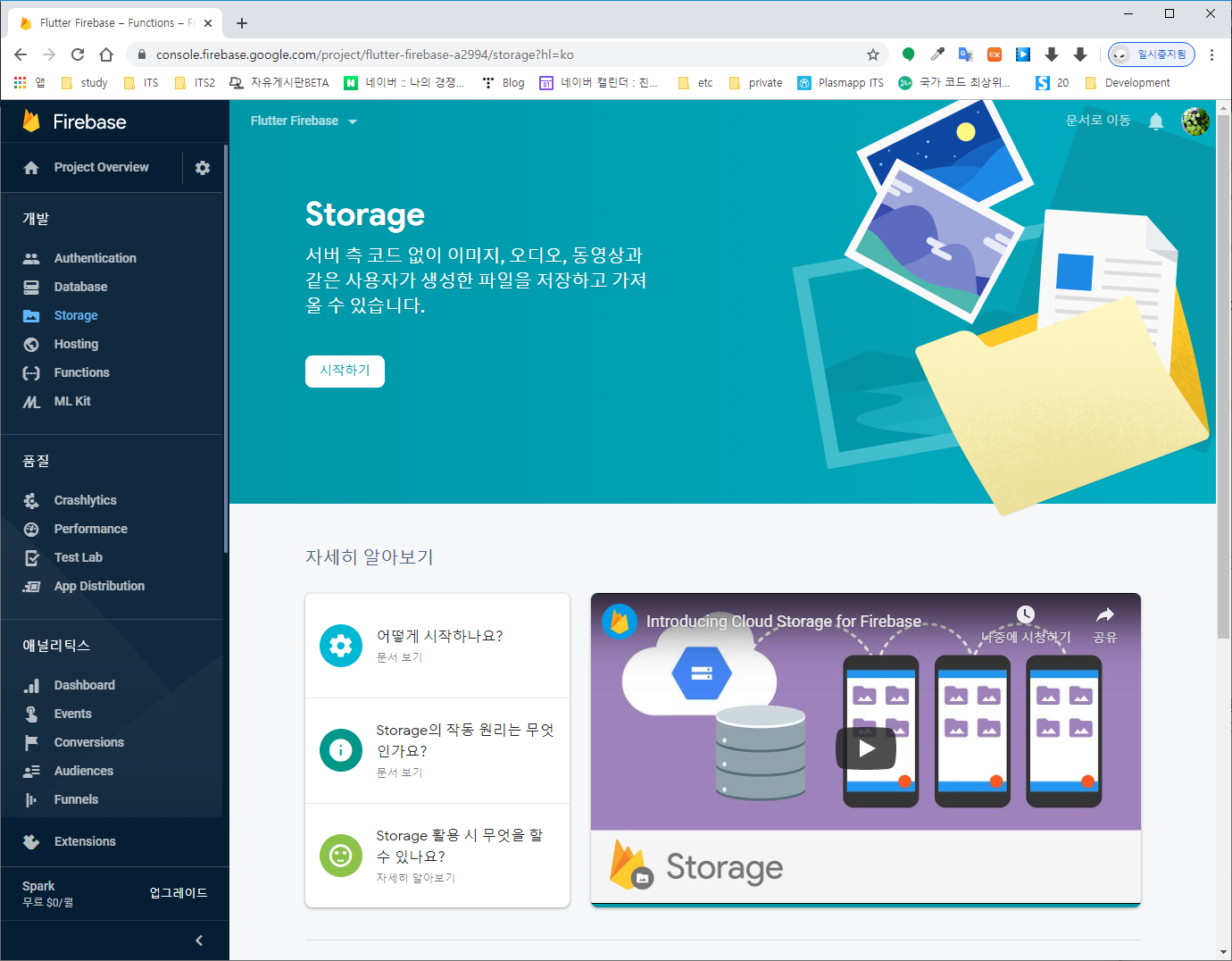Viewport: 1232px width, 961px height.
Task: Share the video with share icon
Action: pos(1105,624)
